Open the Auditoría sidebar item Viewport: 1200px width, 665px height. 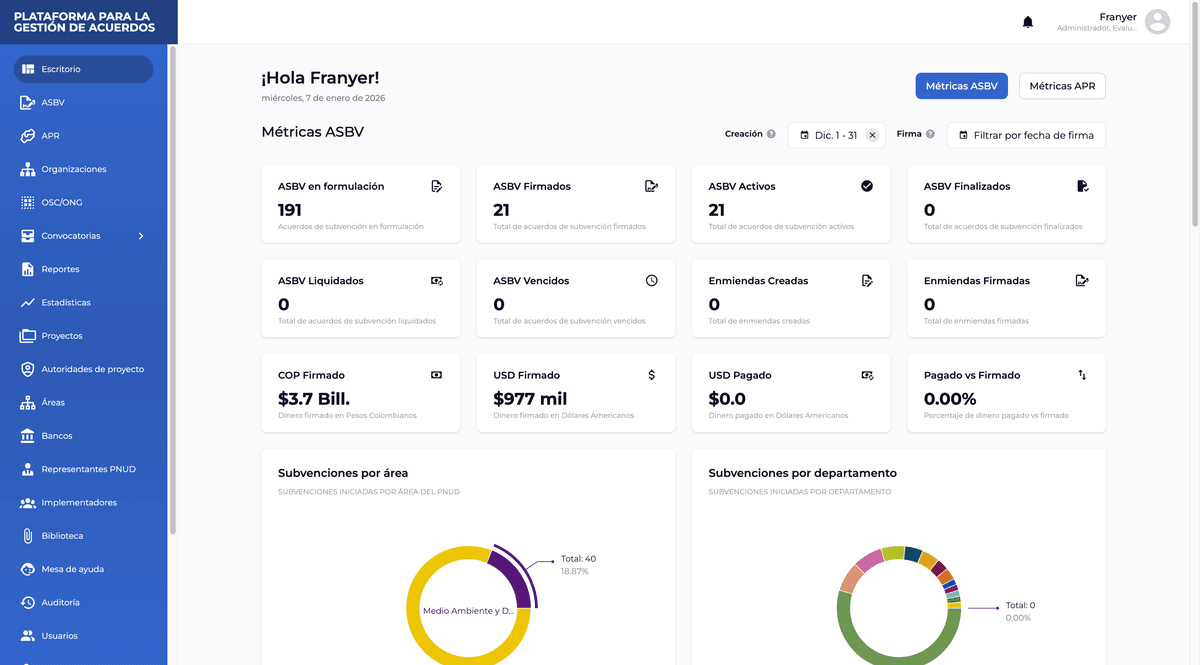click(60, 602)
